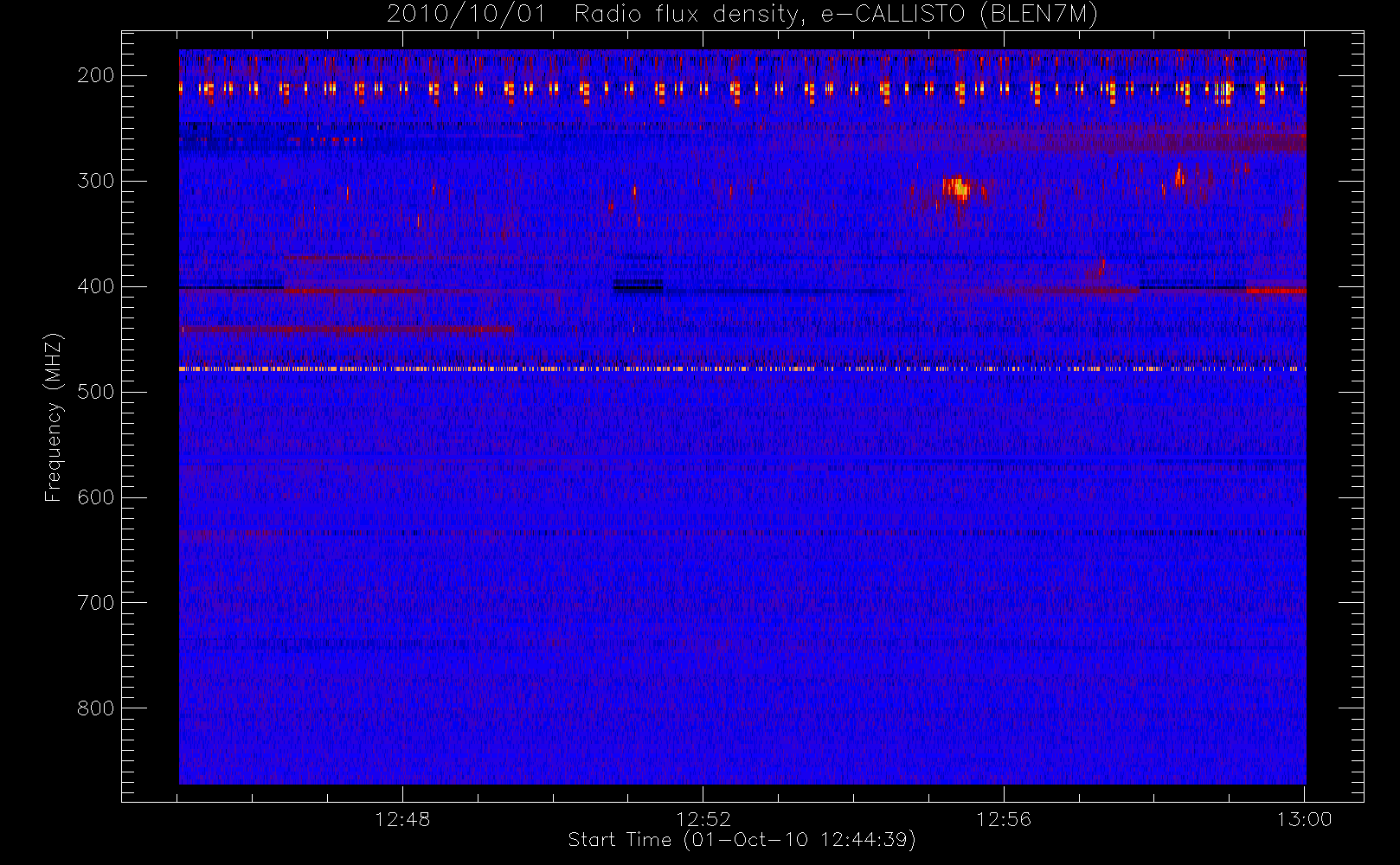Click the 13:00 time tick label
The height and width of the screenshot is (865, 1400).
(x=1304, y=819)
